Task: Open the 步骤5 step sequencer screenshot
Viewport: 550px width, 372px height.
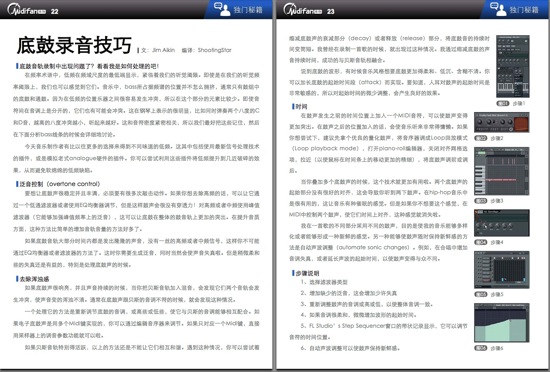Action: tap(502, 270)
